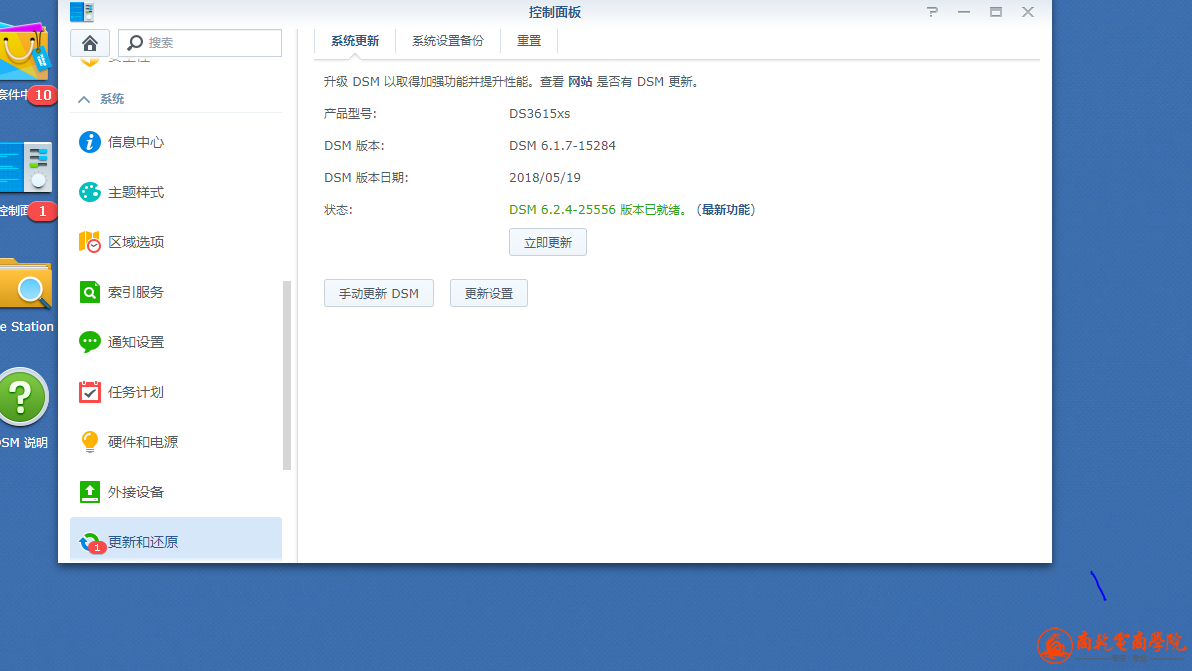
Task: Open Package Center desktop shopping bag icon
Action: click(x=24, y=52)
